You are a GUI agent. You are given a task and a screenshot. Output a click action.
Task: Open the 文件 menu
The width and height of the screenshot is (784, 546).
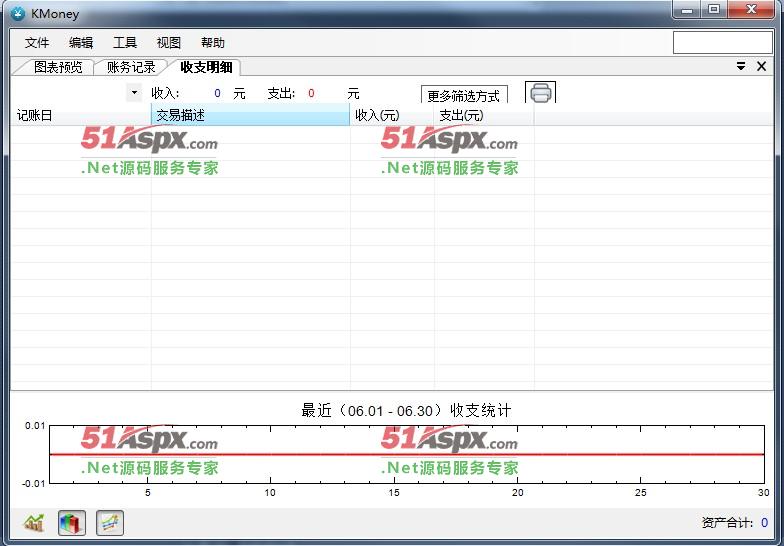pos(37,43)
